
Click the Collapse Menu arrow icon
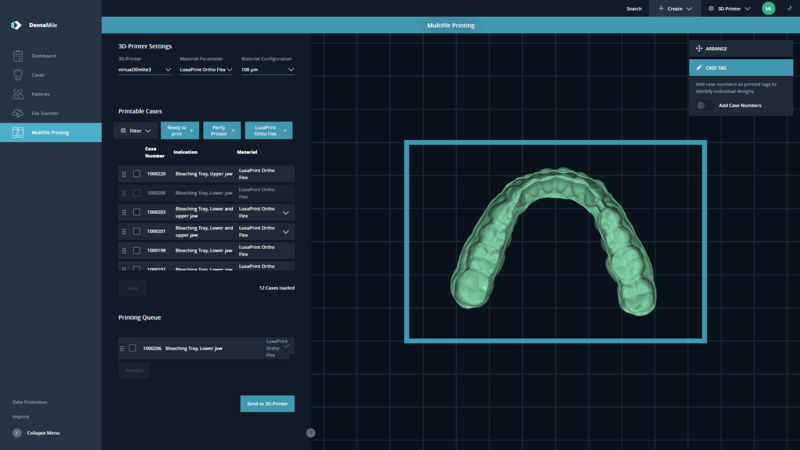17,433
